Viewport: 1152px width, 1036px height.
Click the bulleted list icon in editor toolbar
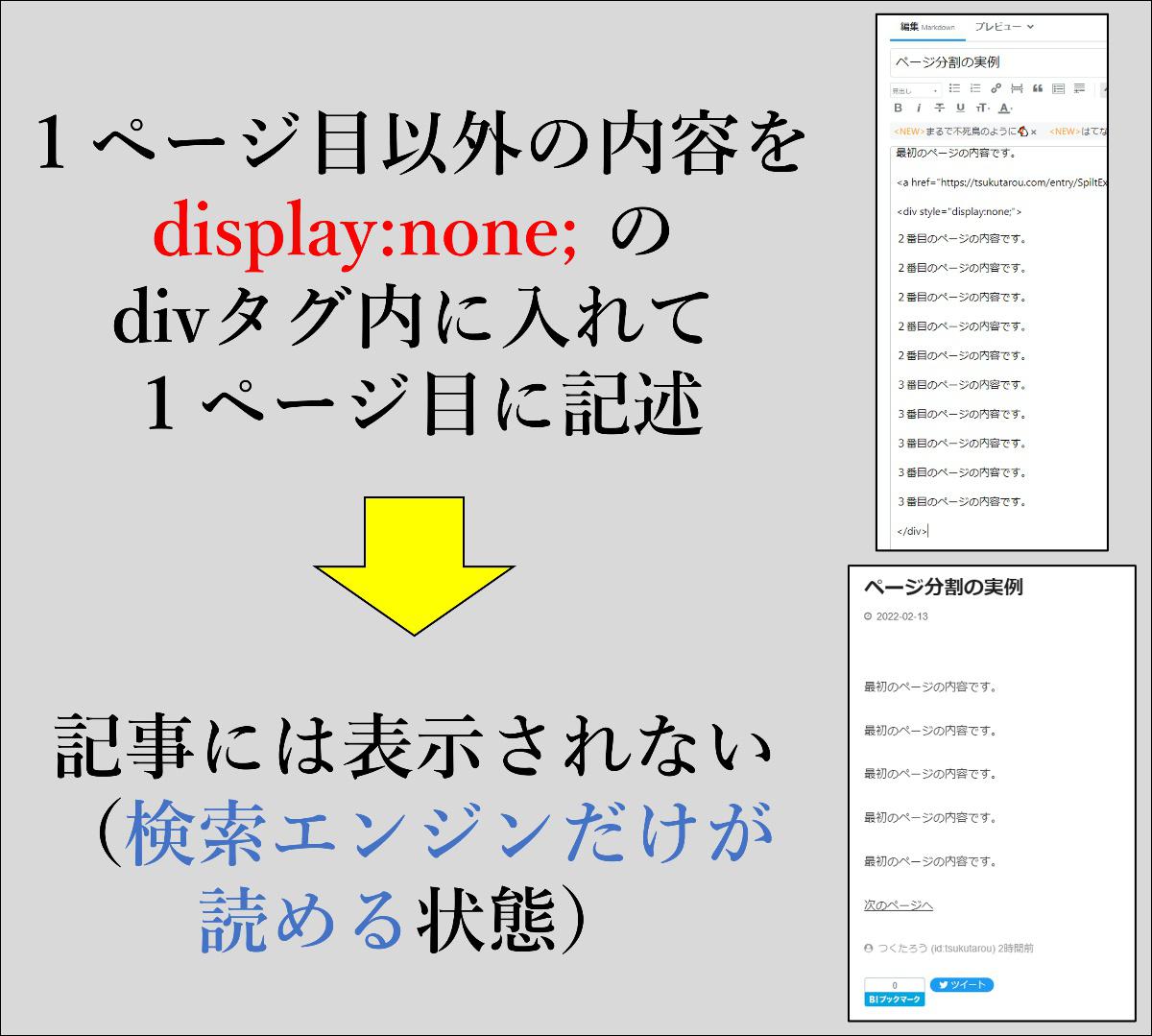click(954, 88)
